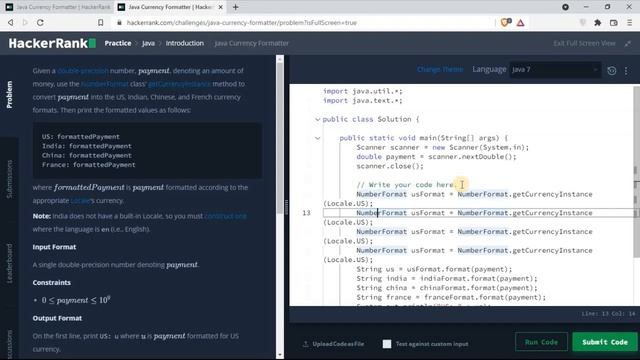This screenshot has height=360, width=640.
Task: Click Output Format heading
Action: click(x=57, y=318)
